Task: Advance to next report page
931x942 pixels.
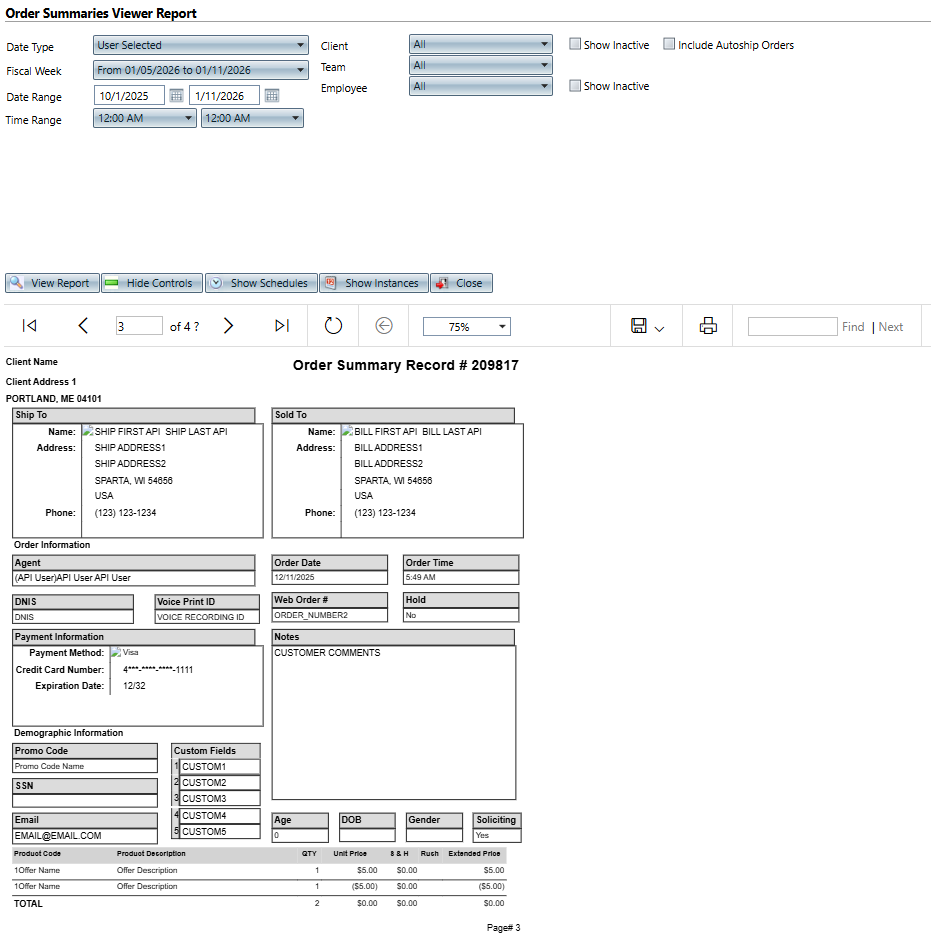Action: 228,326
